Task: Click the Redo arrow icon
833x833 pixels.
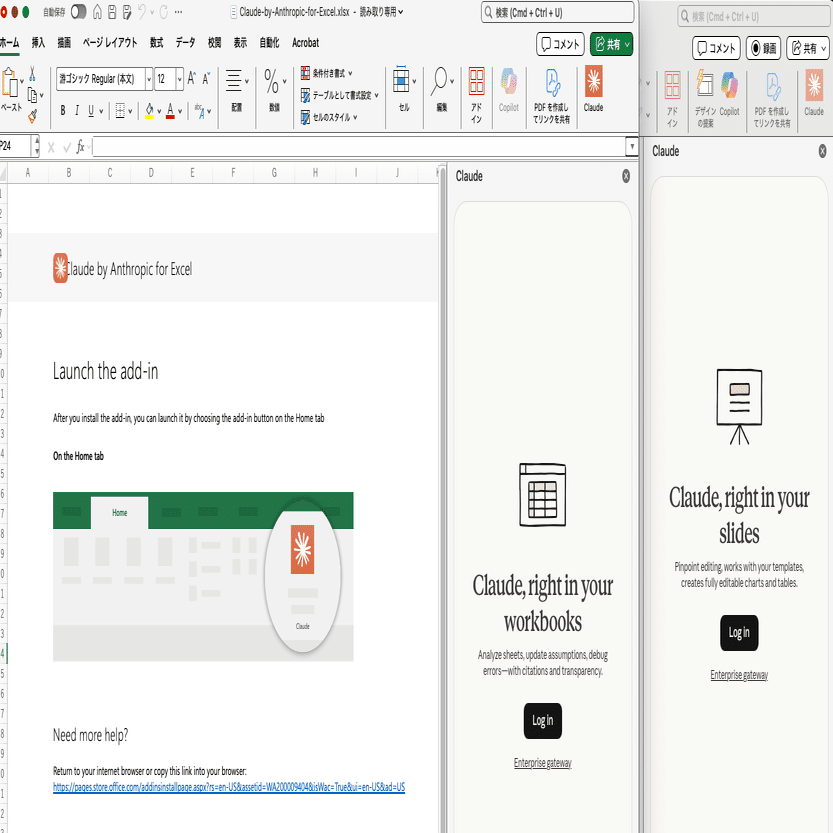Action: pyautogui.click(x=163, y=12)
